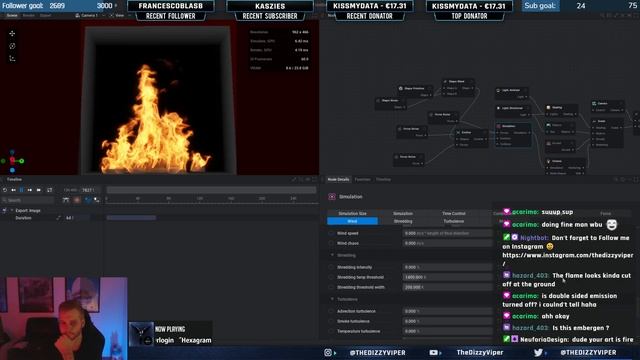The height and width of the screenshot is (360, 640).
Task: Select the Volume node in graph
Action: click(565, 167)
